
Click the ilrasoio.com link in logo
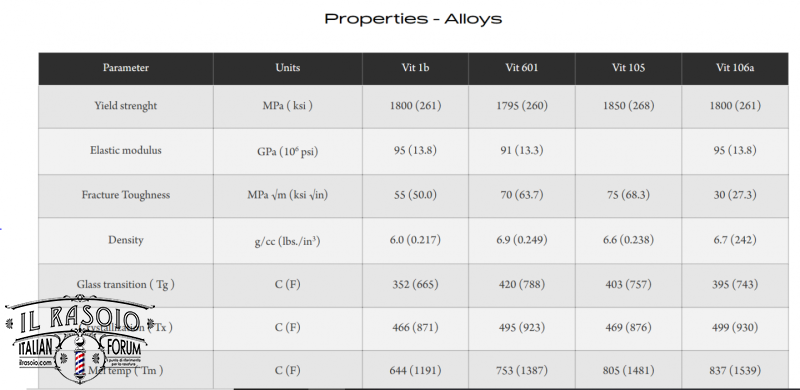pos(36,362)
